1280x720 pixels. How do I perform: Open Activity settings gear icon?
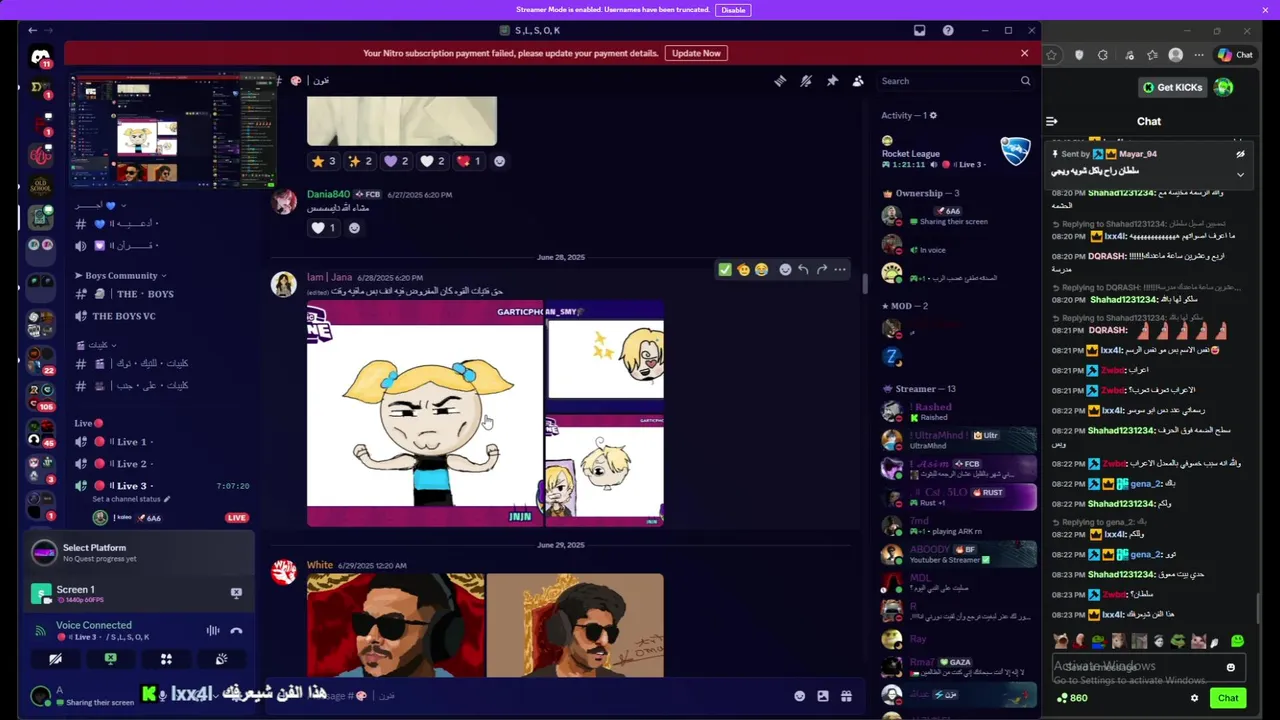tap(933, 116)
